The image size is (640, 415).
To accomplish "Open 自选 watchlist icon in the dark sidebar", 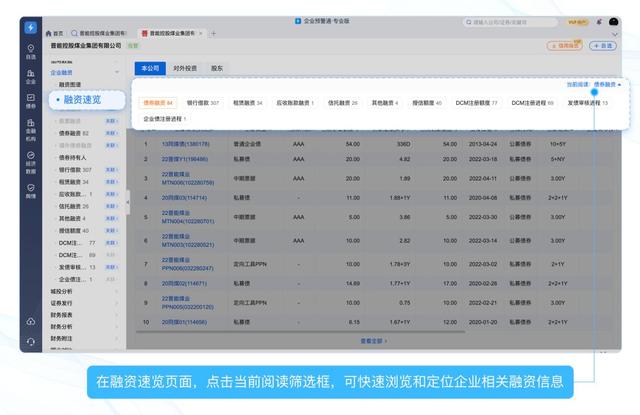I will (31, 52).
